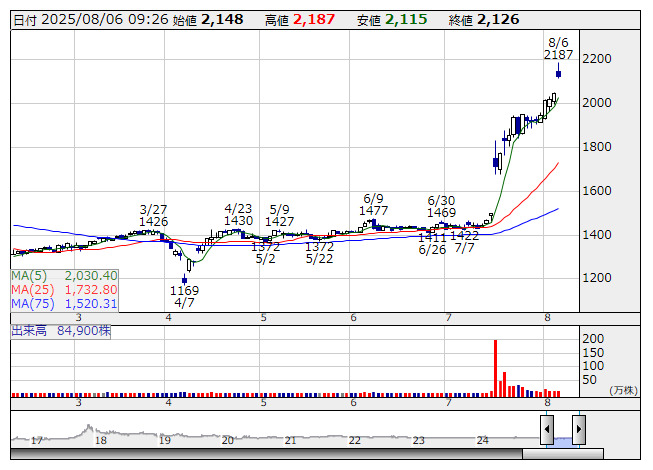Click the left range slider handle
The width and height of the screenshot is (653, 470).
point(547,429)
